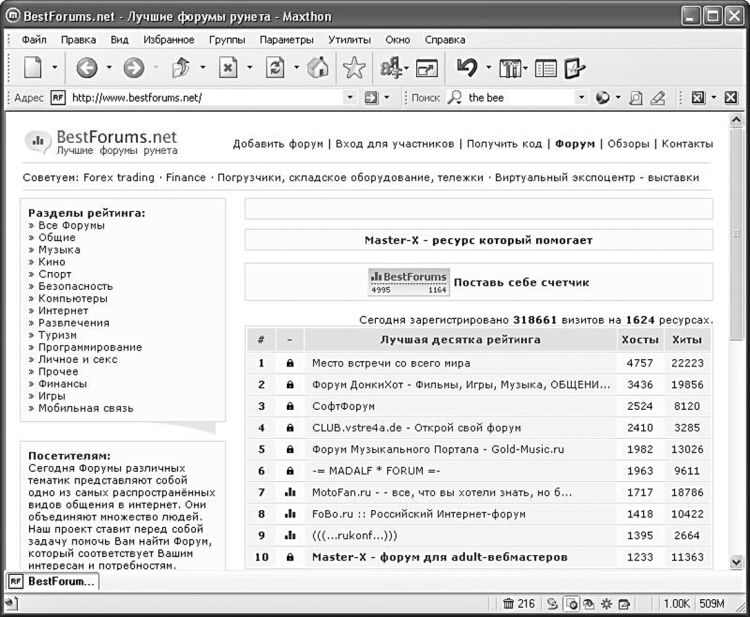Click the BestForums counter badge image

pos(409,282)
